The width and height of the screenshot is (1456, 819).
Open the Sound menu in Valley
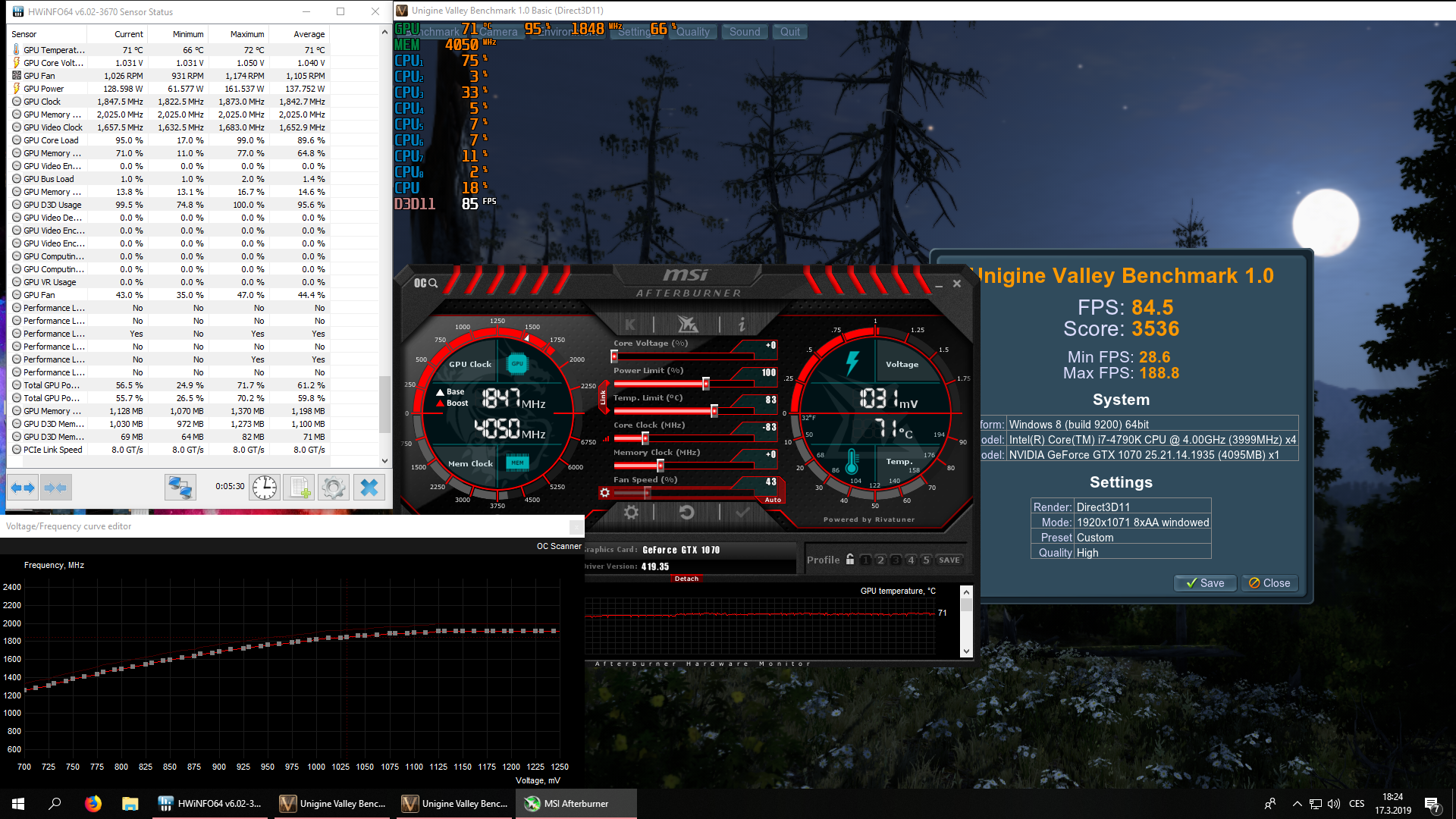pyautogui.click(x=744, y=32)
